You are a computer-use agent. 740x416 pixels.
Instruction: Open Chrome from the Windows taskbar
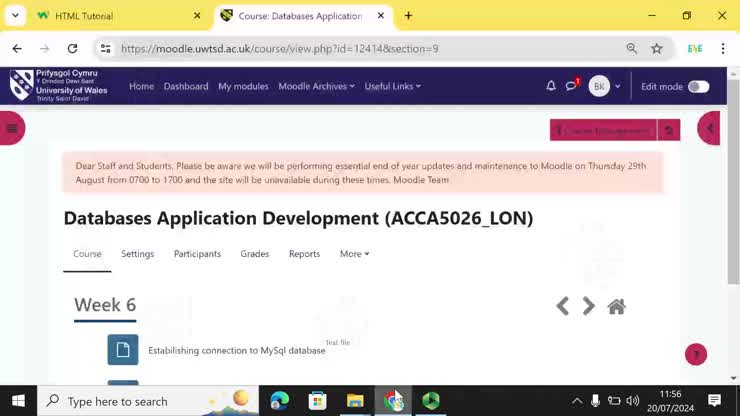394,401
